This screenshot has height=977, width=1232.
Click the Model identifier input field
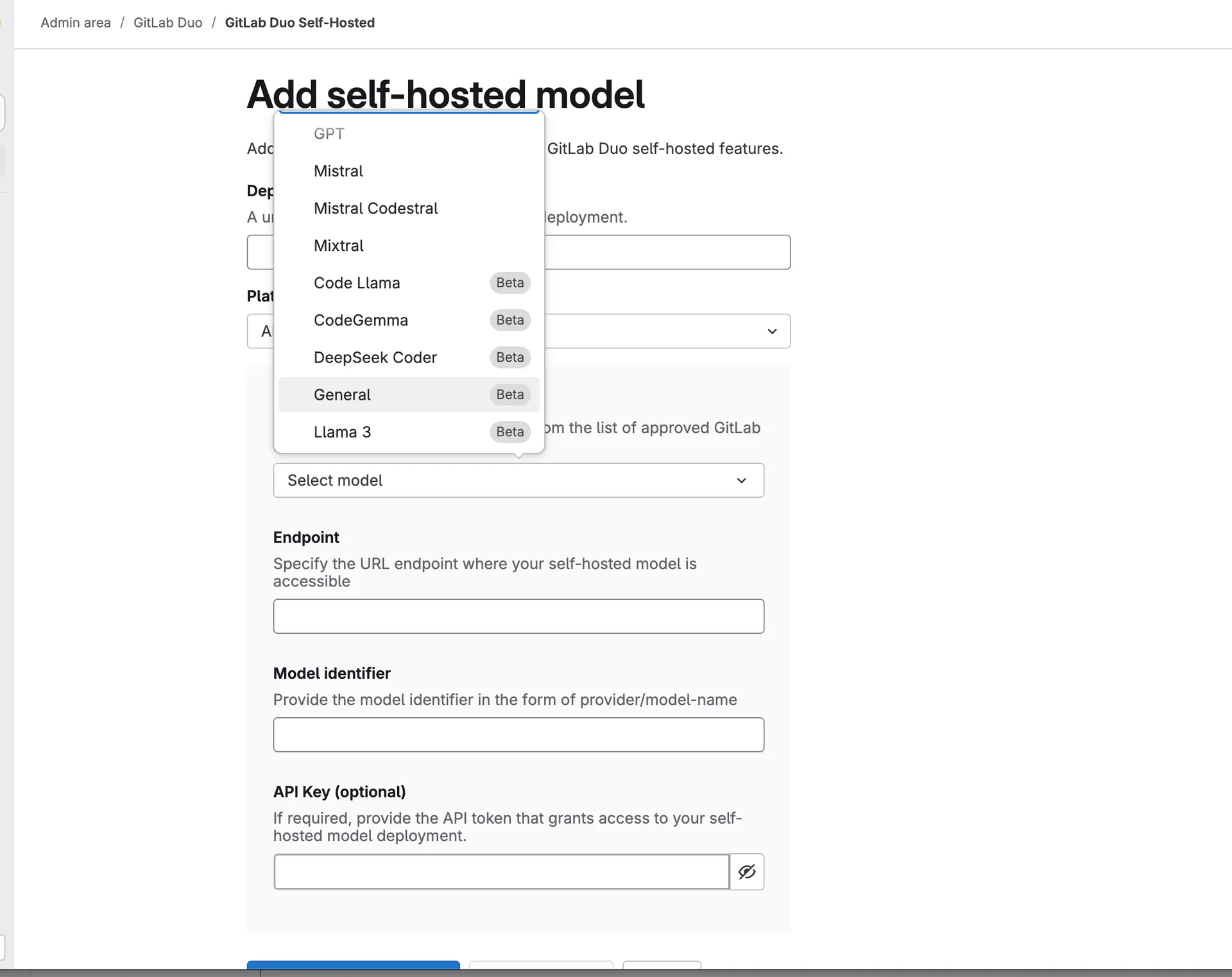[518, 735]
